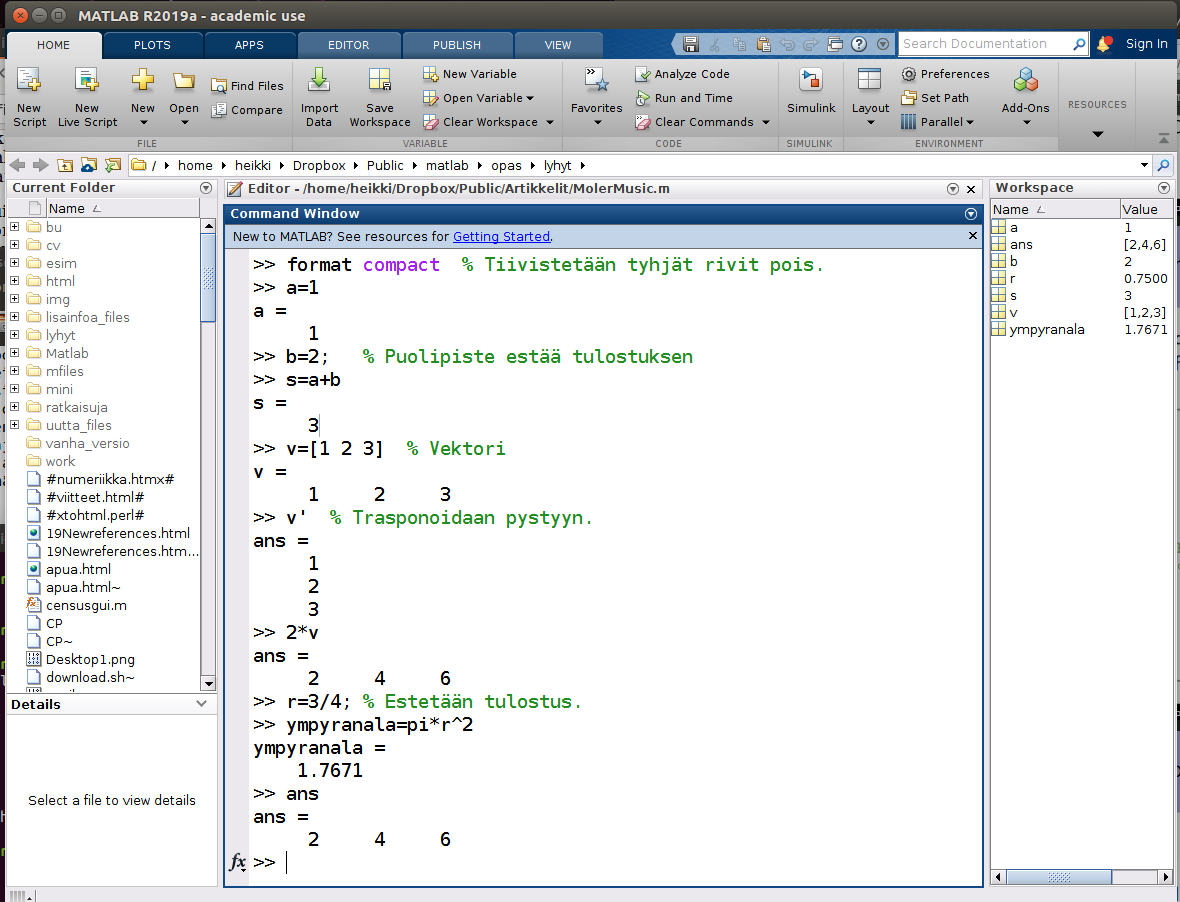The width and height of the screenshot is (1180, 902).
Task: Select the censusgui.m file
Action: [x=86, y=606]
